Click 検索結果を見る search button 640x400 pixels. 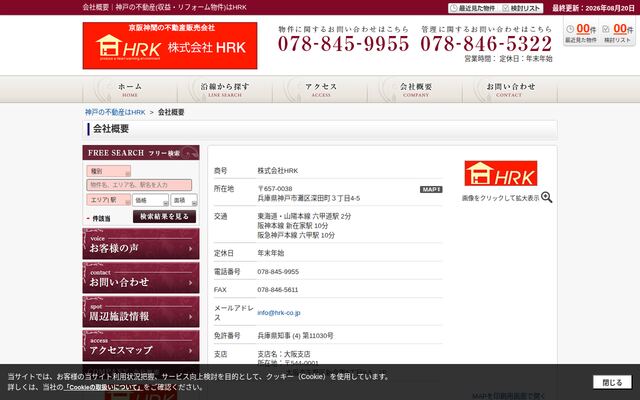coord(164,217)
